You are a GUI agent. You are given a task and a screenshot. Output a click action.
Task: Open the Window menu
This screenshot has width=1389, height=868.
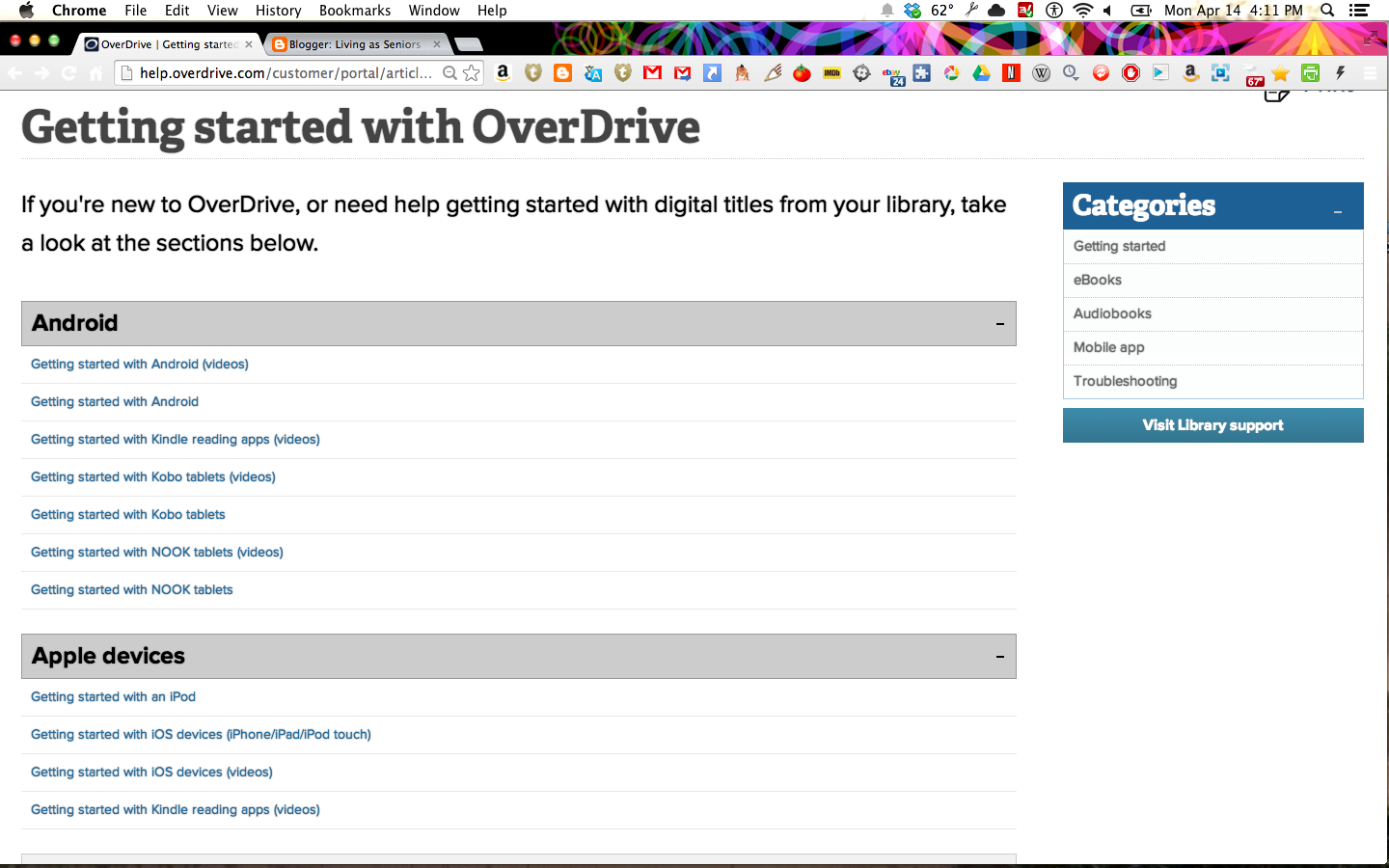tap(434, 11)
